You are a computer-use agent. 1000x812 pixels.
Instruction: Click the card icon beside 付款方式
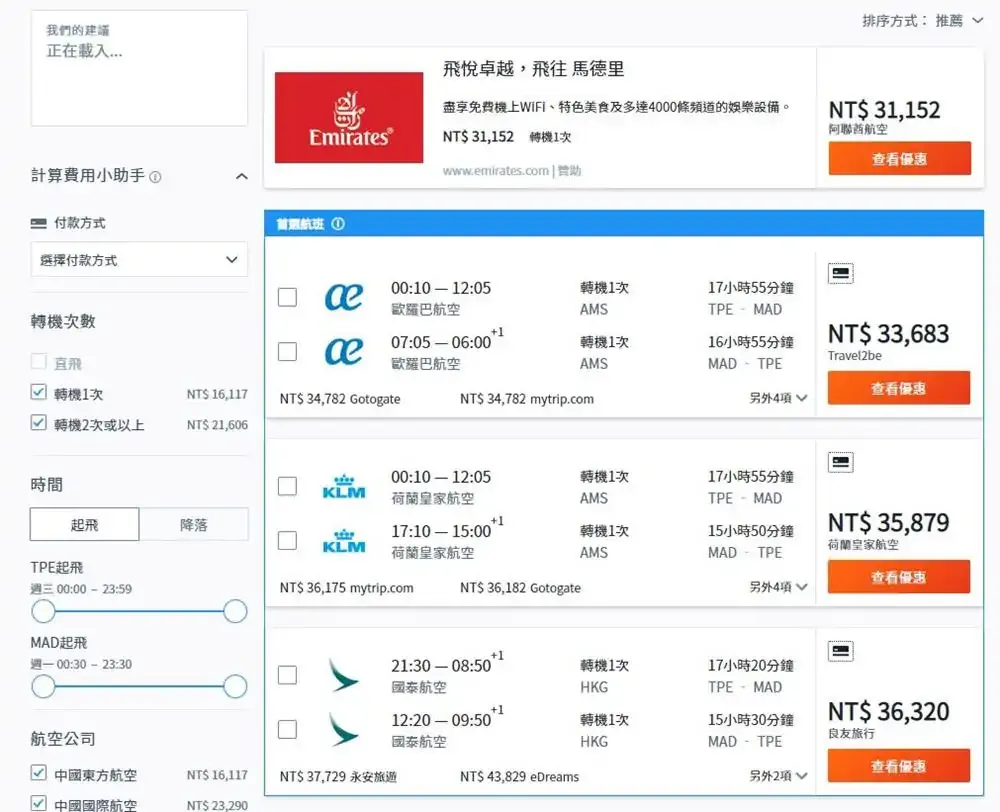pos(39,223)
